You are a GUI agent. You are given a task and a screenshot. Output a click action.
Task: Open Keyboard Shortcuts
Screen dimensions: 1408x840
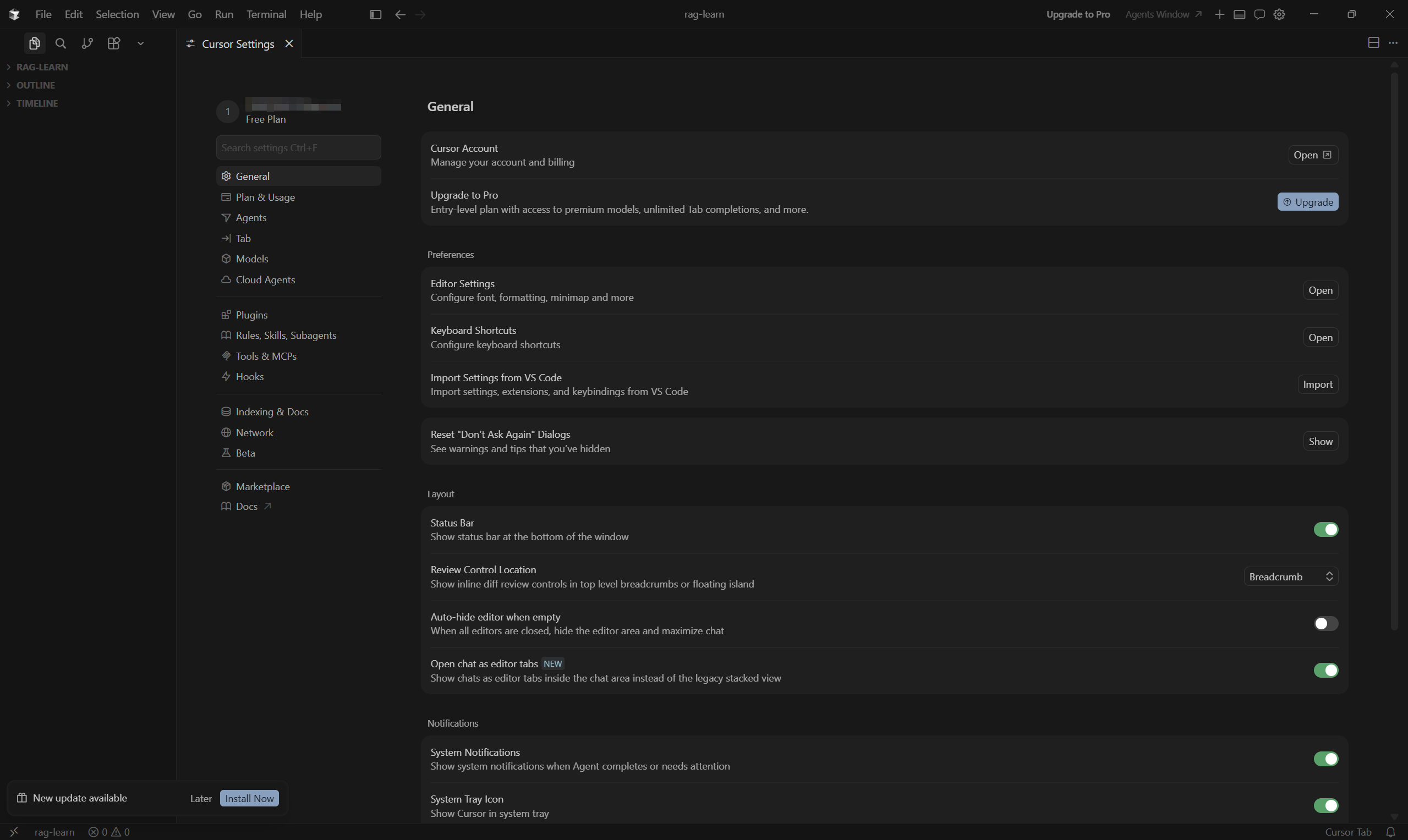(x=1321, y=337)
